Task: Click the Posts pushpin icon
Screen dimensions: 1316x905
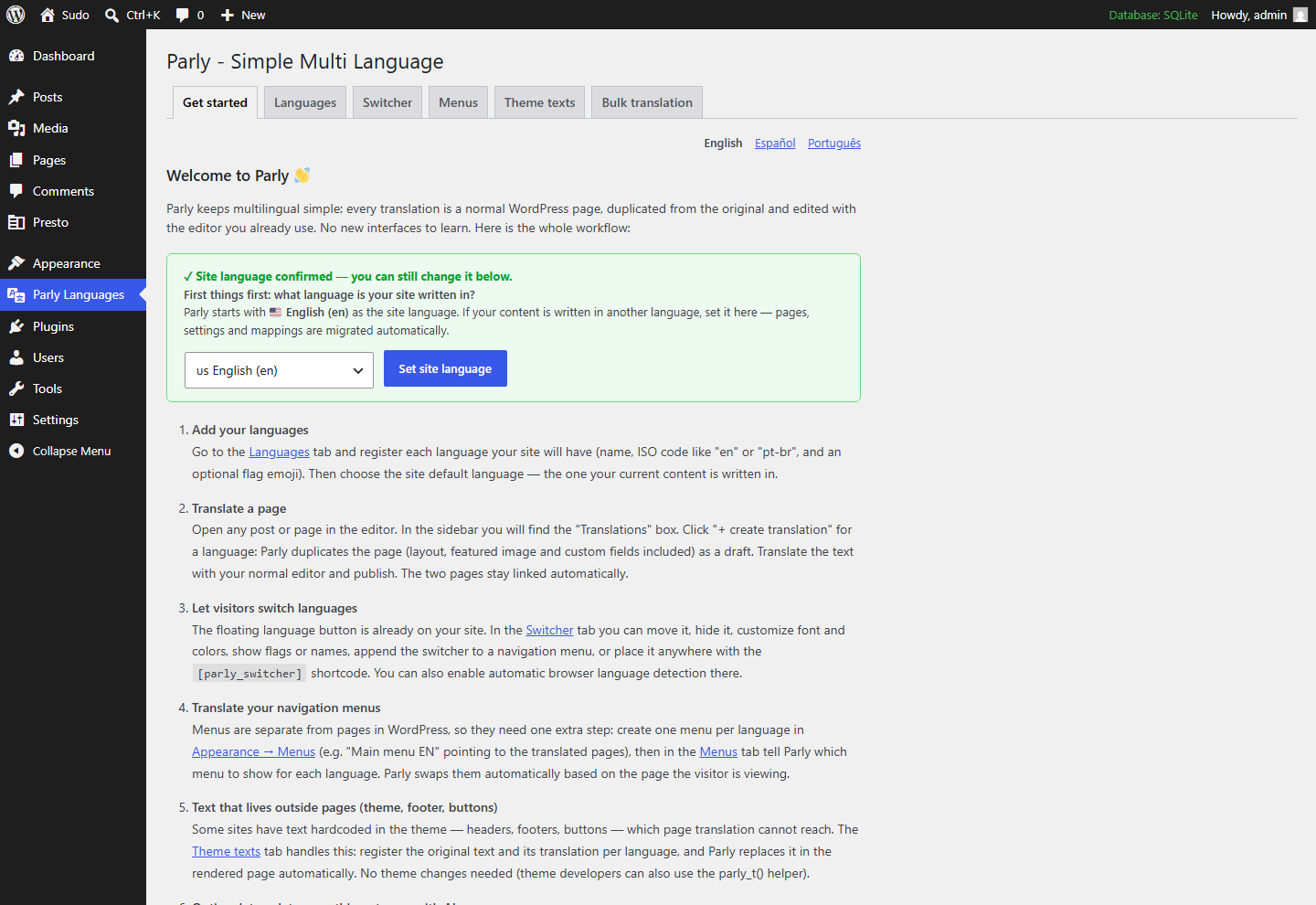Action: (16, 97)
